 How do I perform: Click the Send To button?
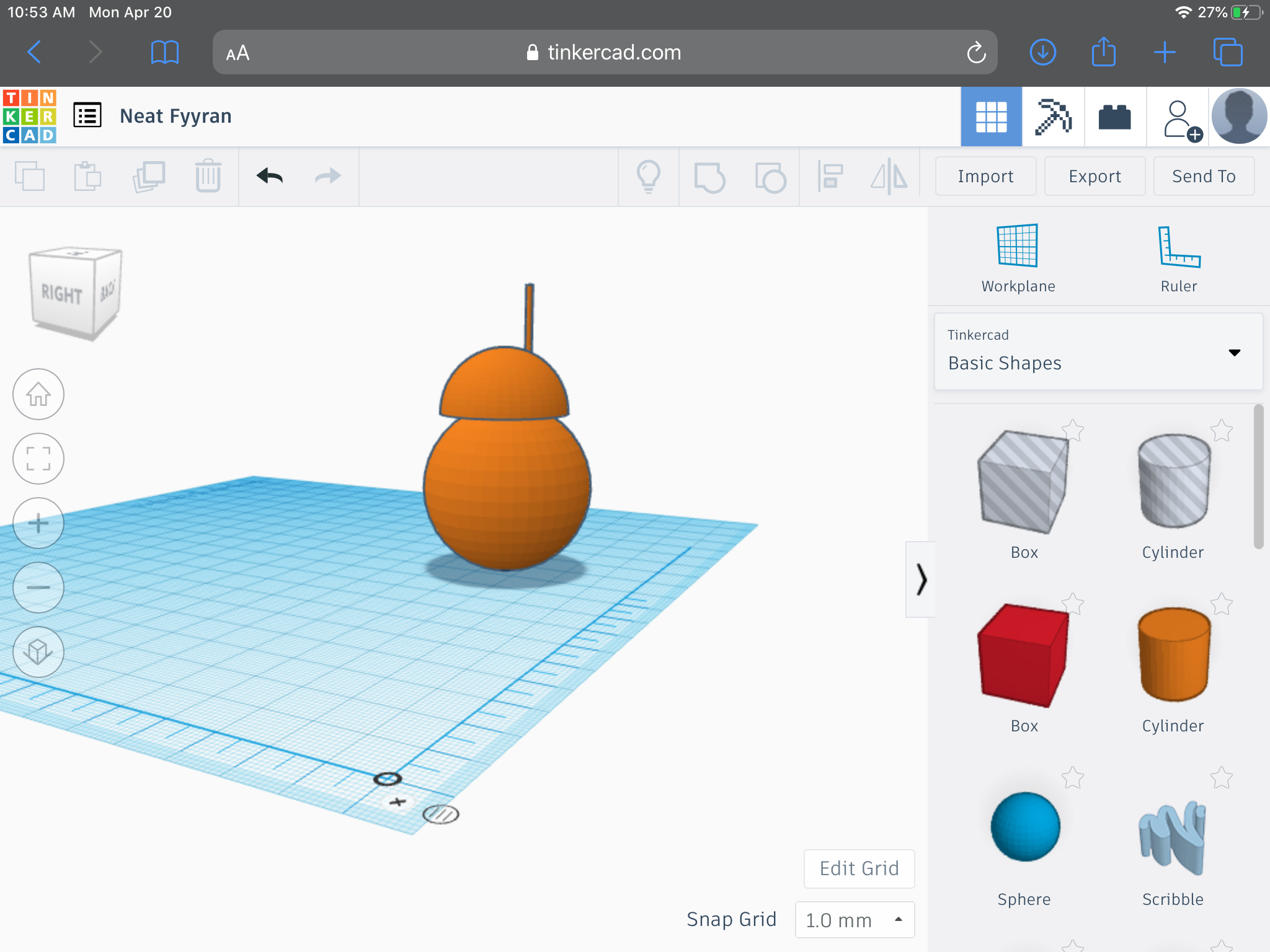pyautogui.click(x=1204, y=176)
